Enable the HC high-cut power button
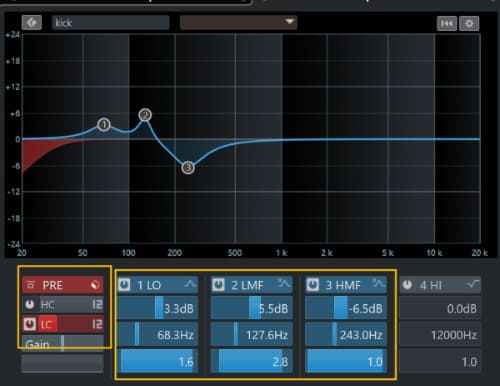 click(x=30, y=304)
